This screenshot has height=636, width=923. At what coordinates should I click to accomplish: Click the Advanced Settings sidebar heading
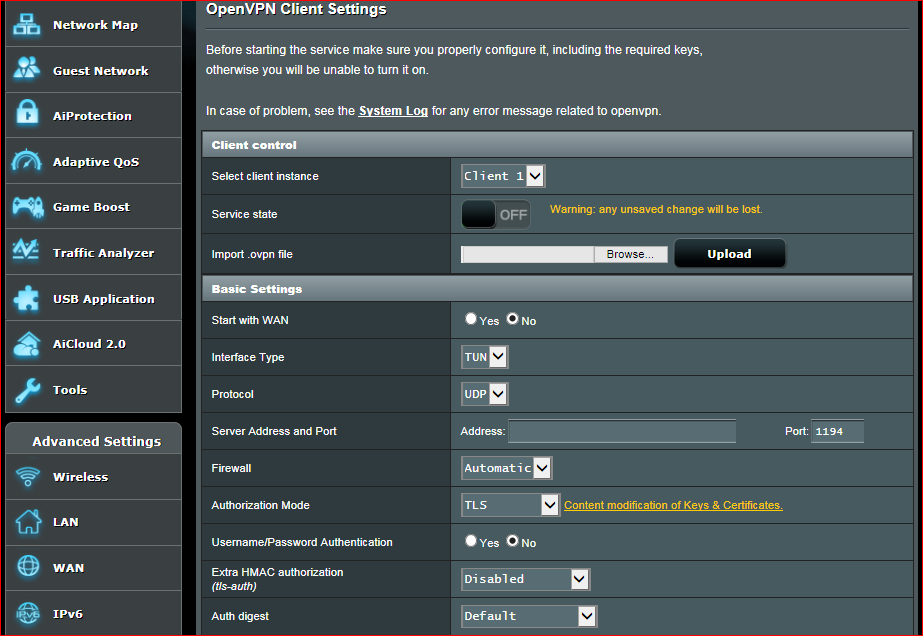[97, 441]
